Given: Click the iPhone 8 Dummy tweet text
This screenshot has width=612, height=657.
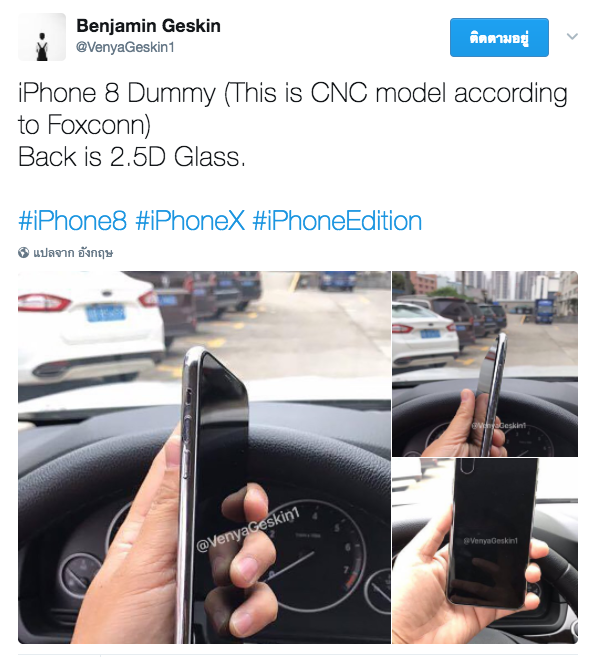Looking at the screenshot, I should (x=292, y=109).
